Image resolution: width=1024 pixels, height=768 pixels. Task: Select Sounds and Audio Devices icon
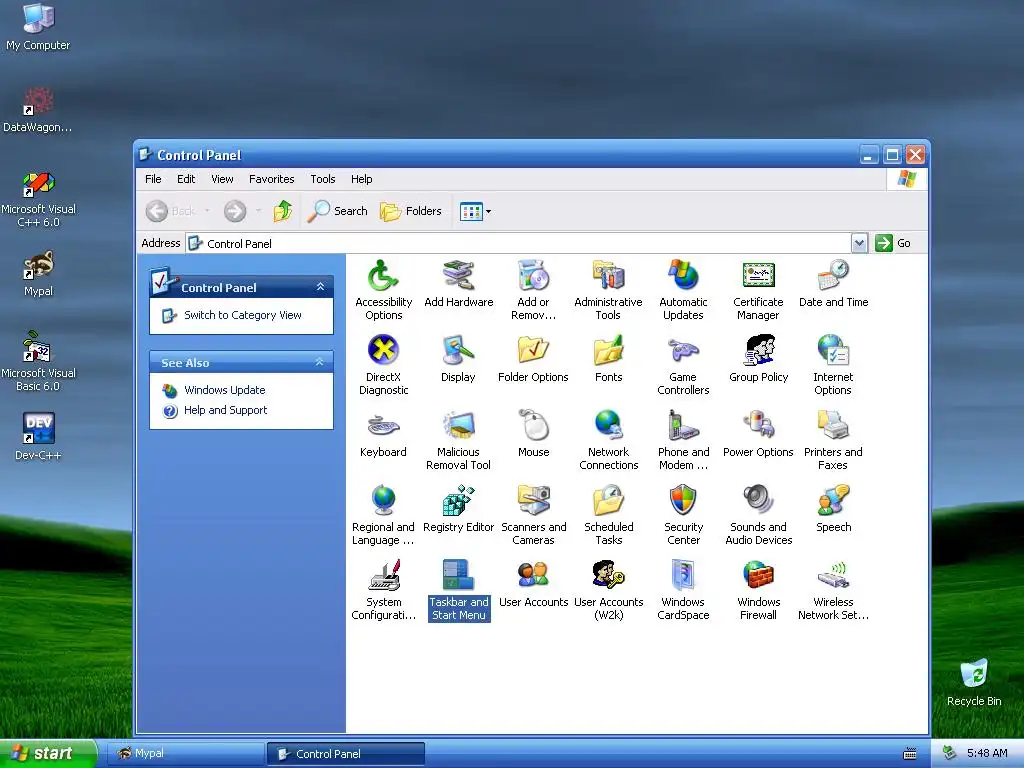pos(758,501)
